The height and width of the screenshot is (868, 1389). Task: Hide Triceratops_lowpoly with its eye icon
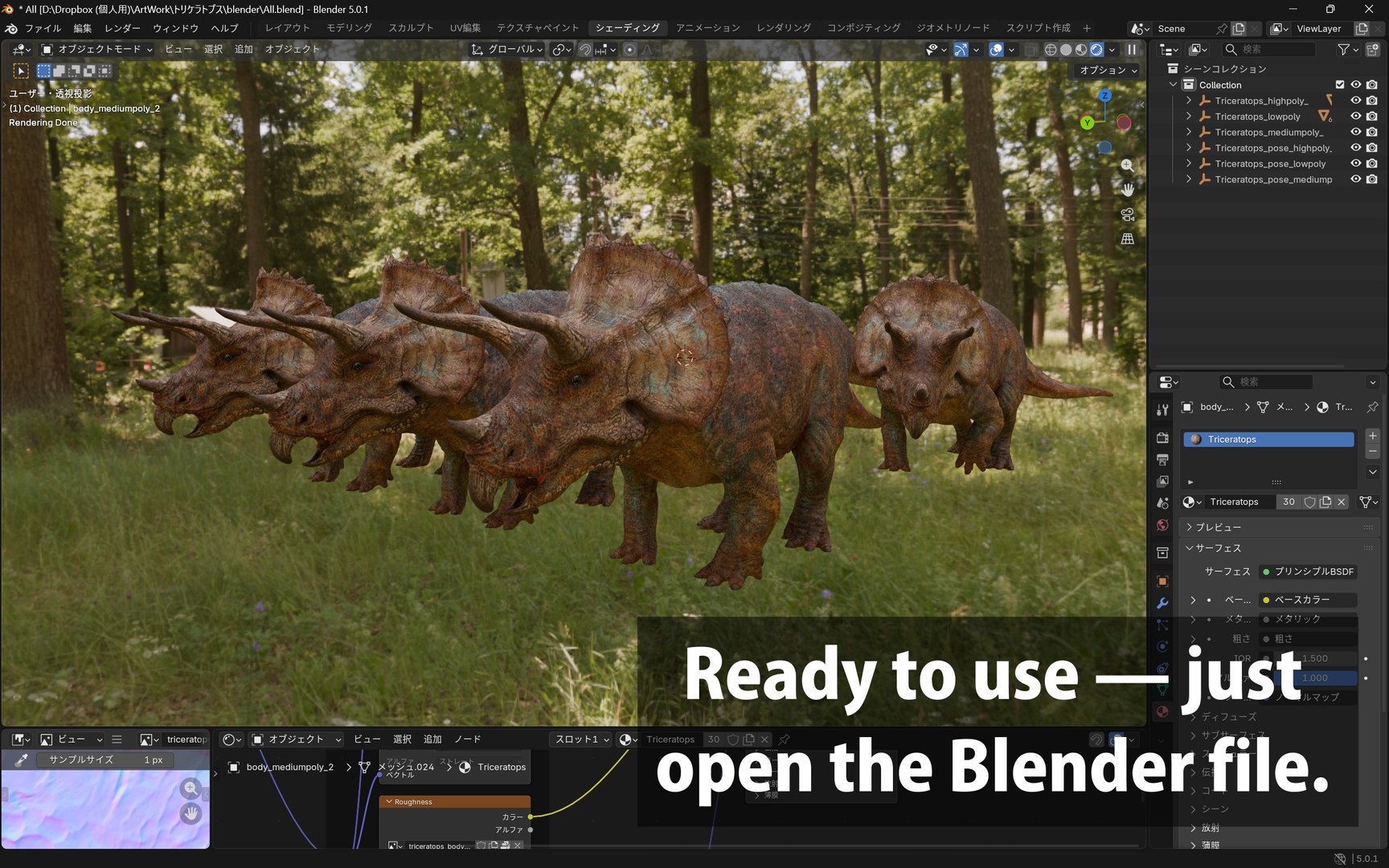pos(1356,117)
